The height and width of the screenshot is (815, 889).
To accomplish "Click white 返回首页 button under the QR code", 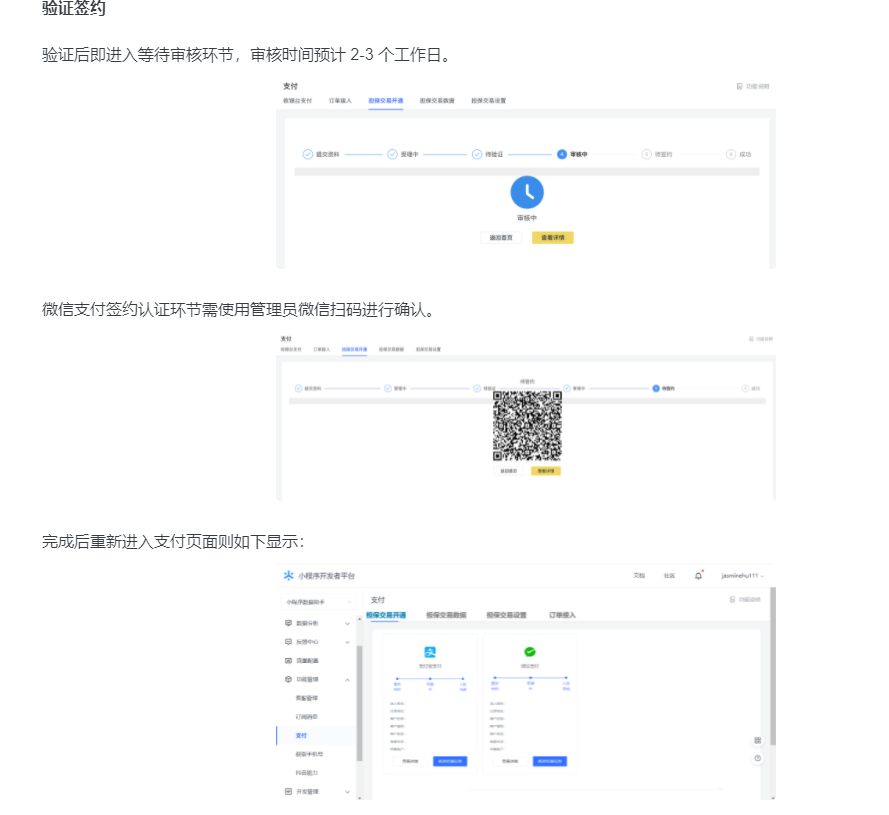I will click(x=509, y=471).
